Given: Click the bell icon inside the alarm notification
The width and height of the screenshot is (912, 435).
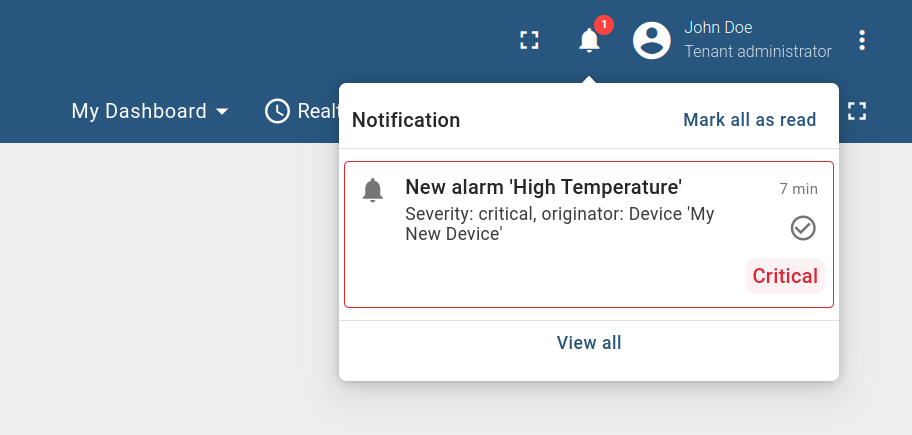Looking at the screenshot, I should point(373,189).
